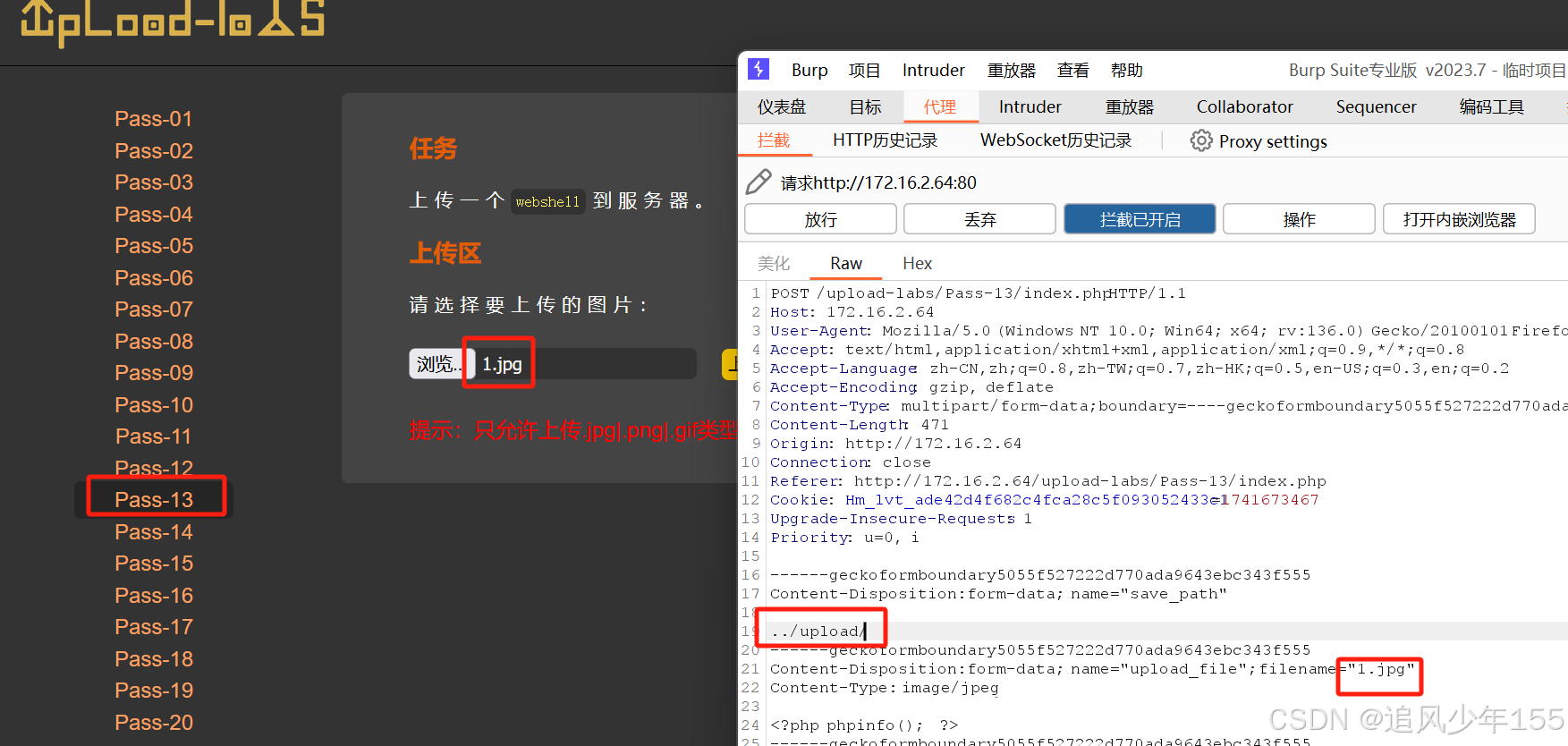Click the Referer header line
This screenshot has width=1568, height=746.
(x=1048, y=481)
